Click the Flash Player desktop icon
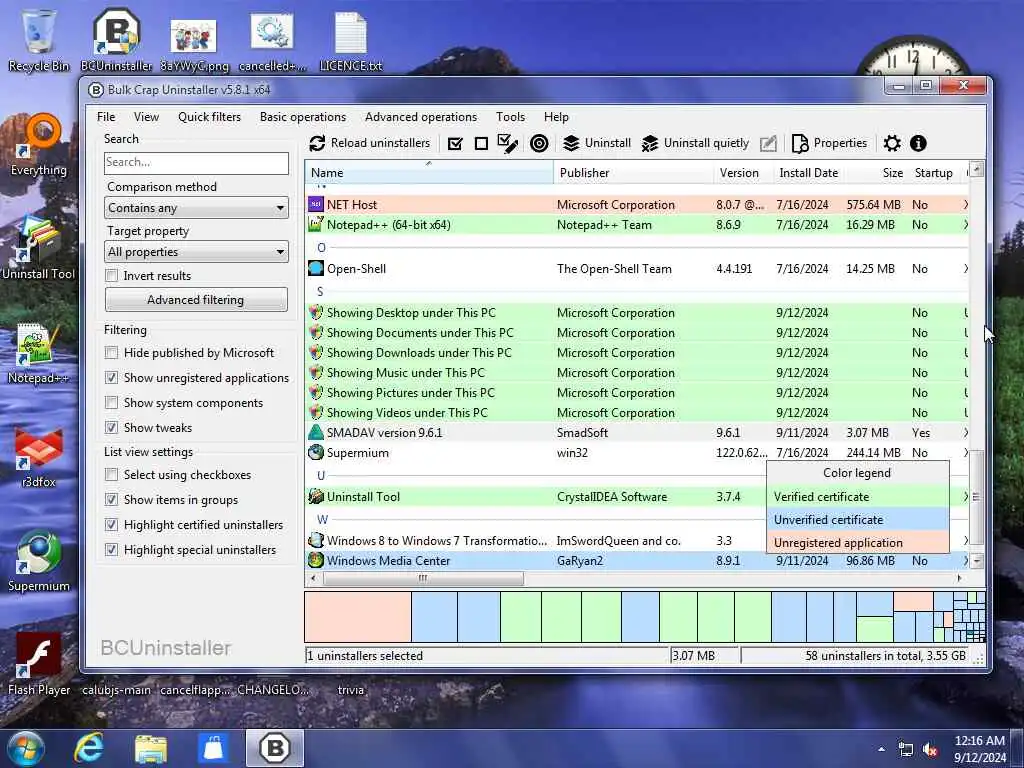 (39, 664)
